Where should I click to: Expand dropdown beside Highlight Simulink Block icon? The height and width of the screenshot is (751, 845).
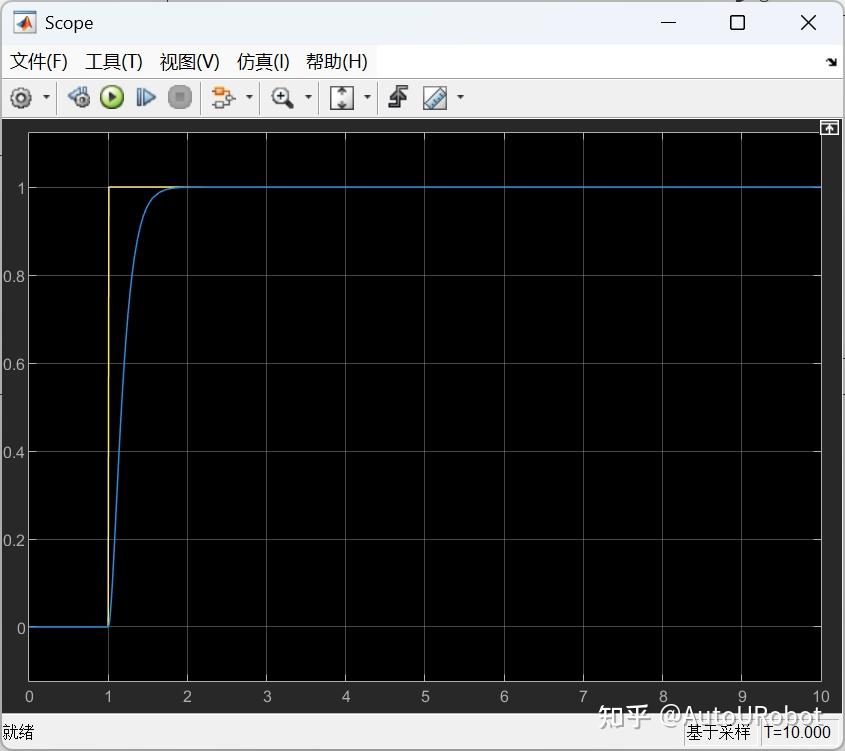(249, 98)
